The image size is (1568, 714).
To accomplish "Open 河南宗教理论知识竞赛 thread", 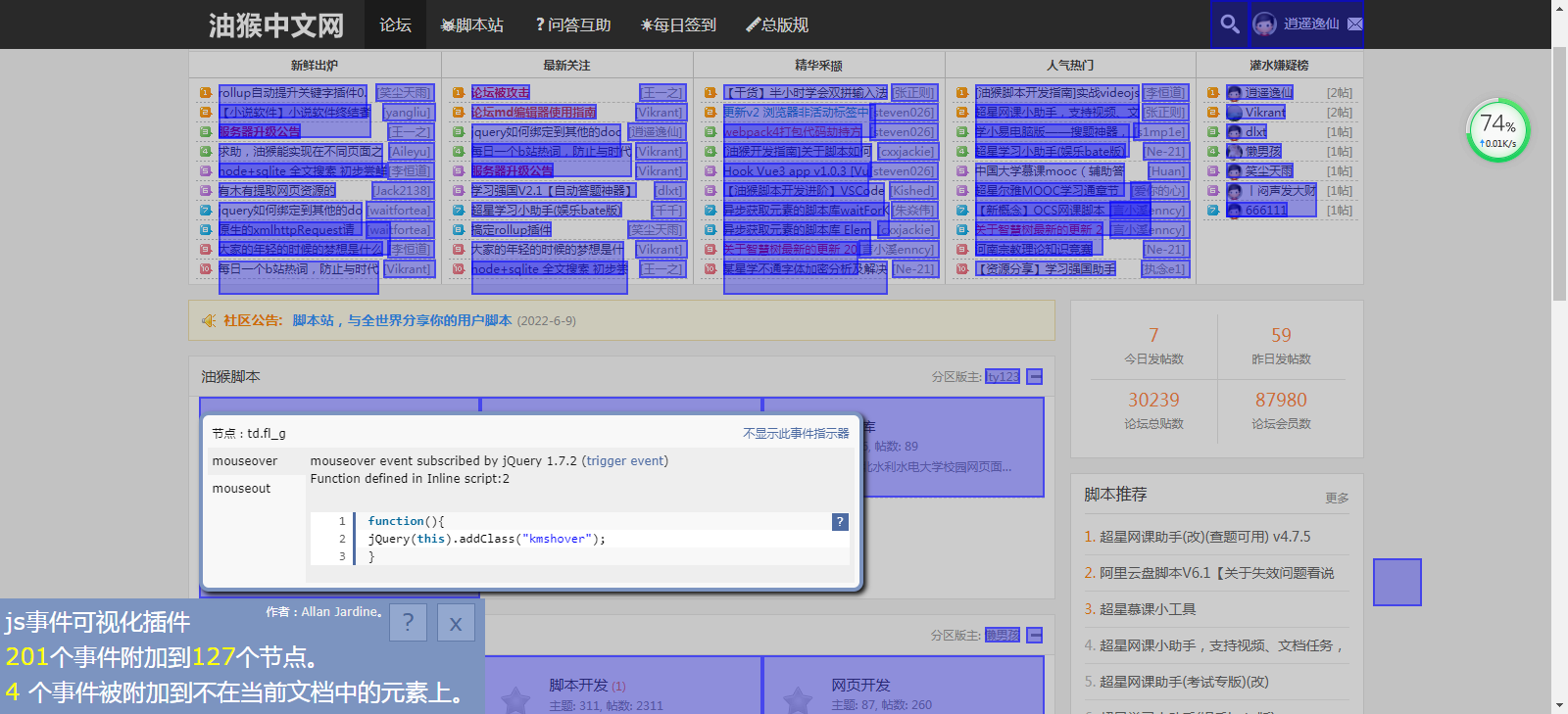I will tap(1035, 249).
